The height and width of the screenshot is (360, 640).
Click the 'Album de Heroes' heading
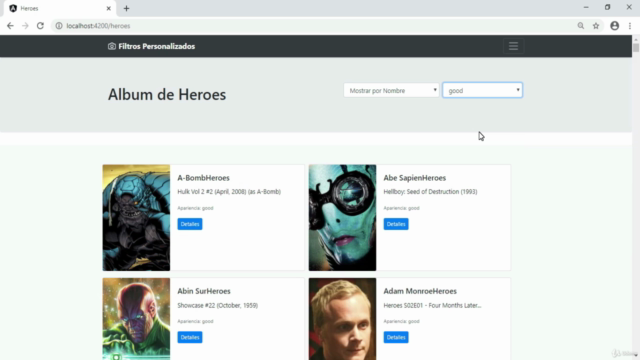pyautogui.click(x=167, y=95)
